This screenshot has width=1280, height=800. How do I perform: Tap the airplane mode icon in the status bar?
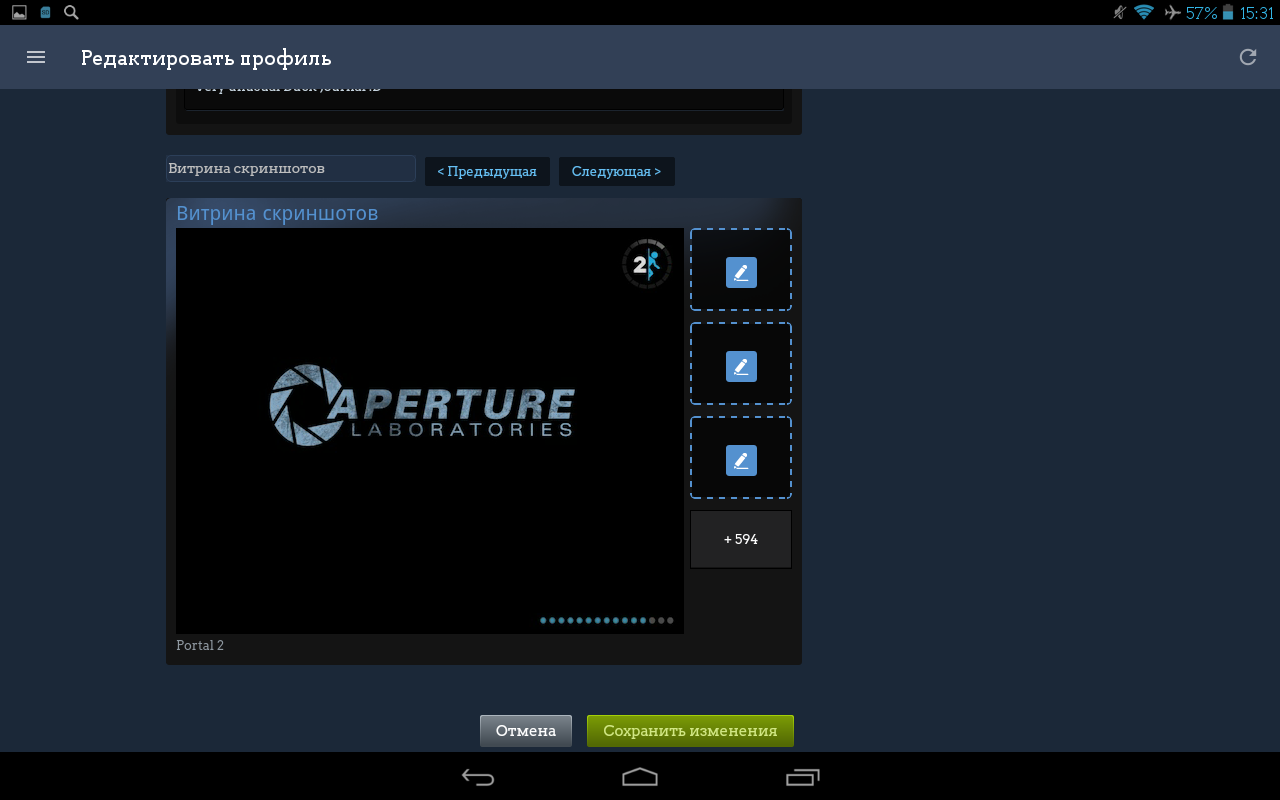[x=1172, y=13]
